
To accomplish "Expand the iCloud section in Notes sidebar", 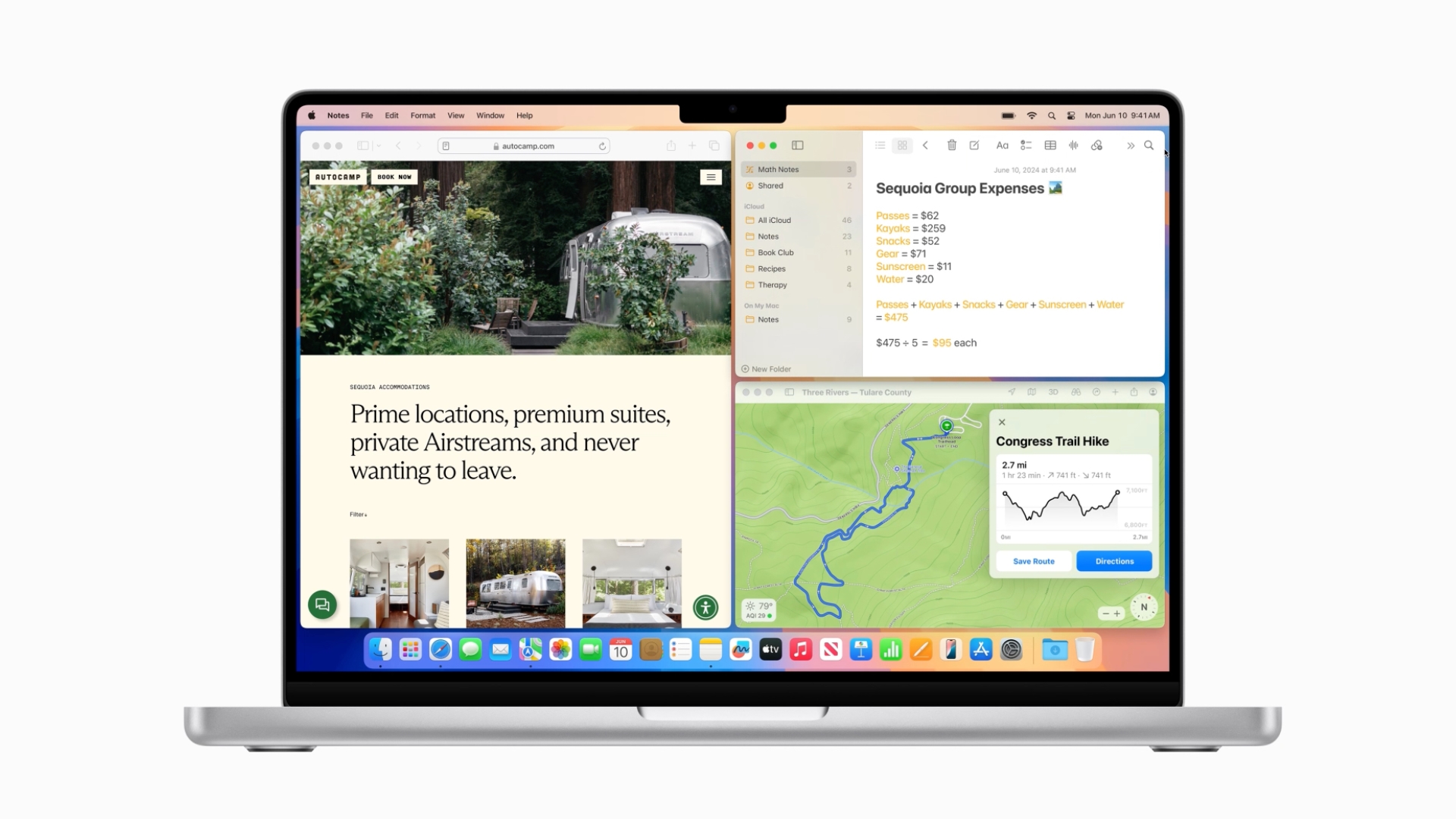I will (x=753, y=206).
